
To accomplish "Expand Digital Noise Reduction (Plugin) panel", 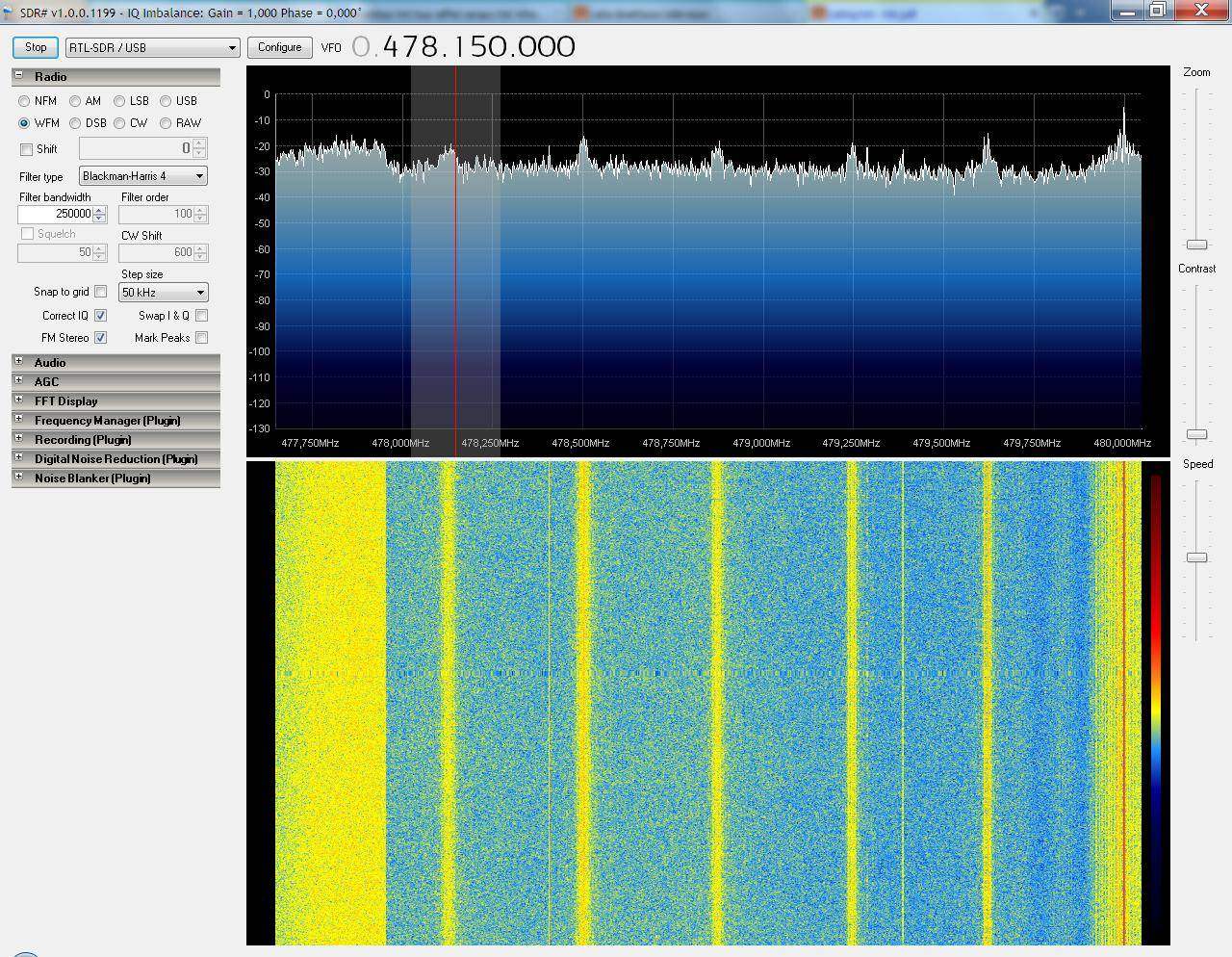I will coord(18,457).
